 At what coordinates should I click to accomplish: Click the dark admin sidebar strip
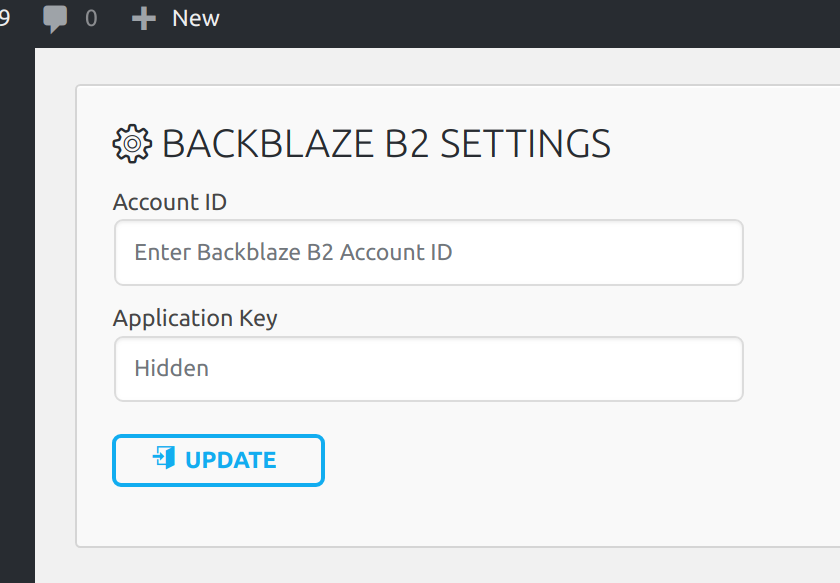pos(16,300)
